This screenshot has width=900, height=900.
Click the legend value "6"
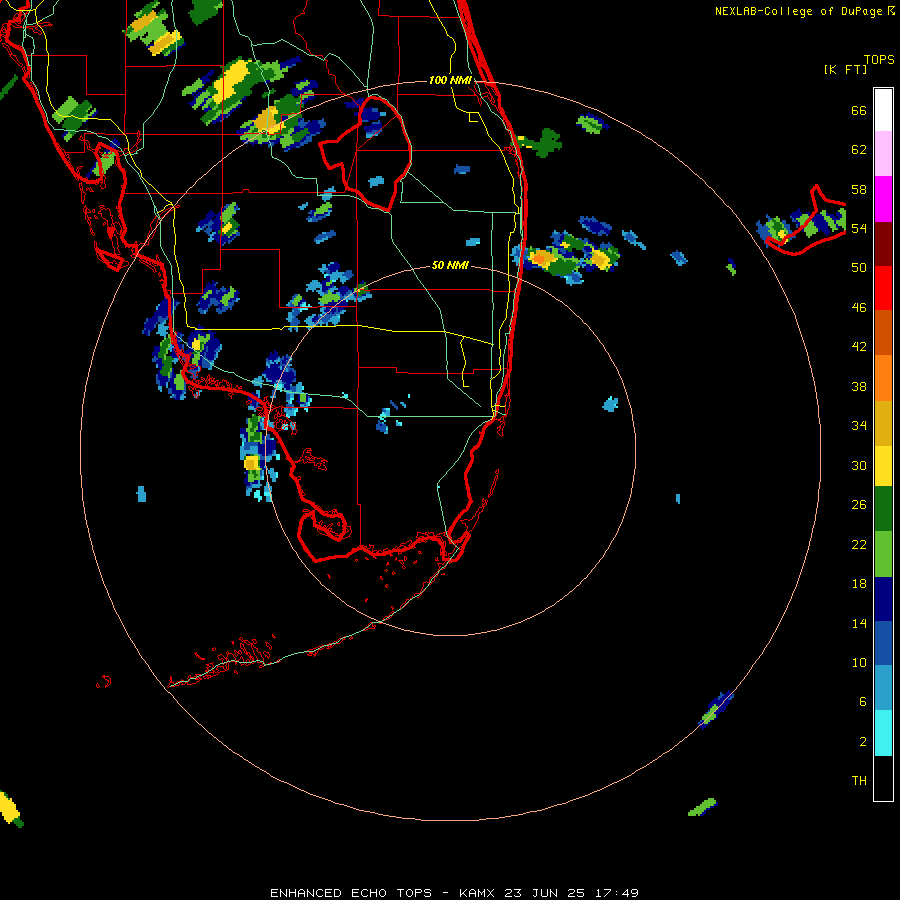point(863,701)
